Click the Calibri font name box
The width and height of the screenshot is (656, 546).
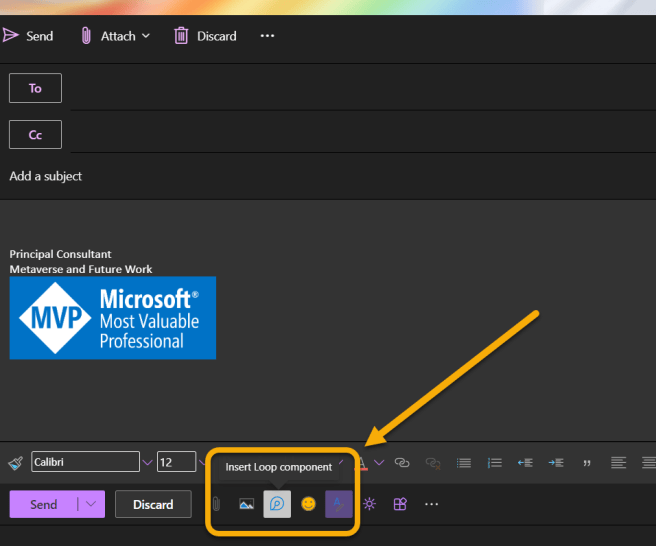[x=85, y=462]
